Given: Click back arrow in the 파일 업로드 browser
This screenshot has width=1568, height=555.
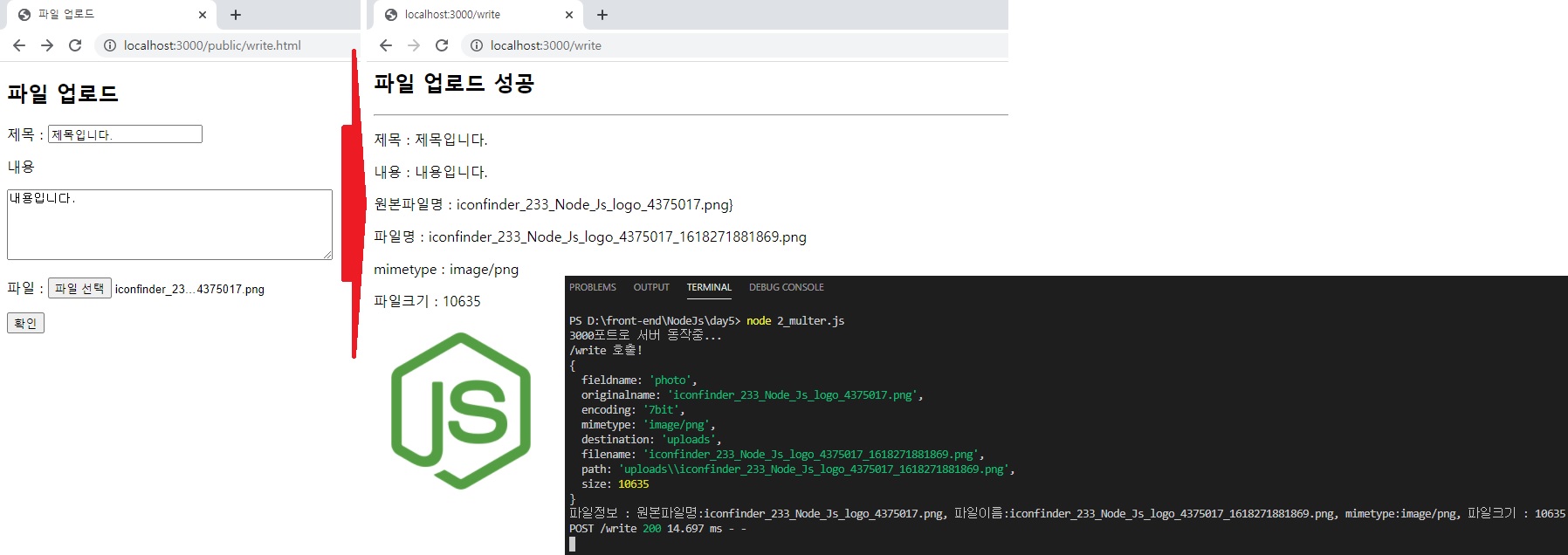Looking at the screenshot, I should pyautogui.click(x=19, y=45).
